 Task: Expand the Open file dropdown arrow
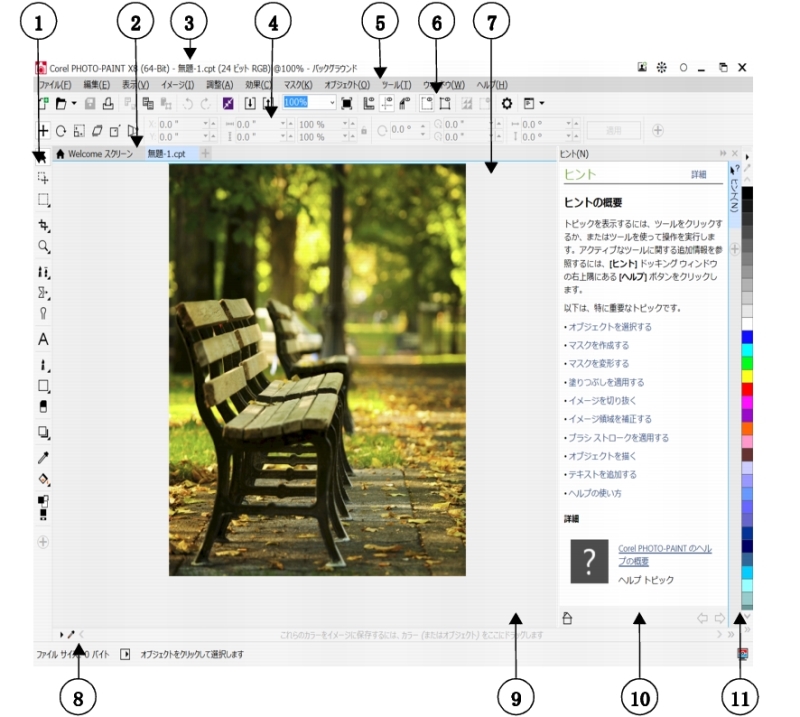(x=75, y=103)
